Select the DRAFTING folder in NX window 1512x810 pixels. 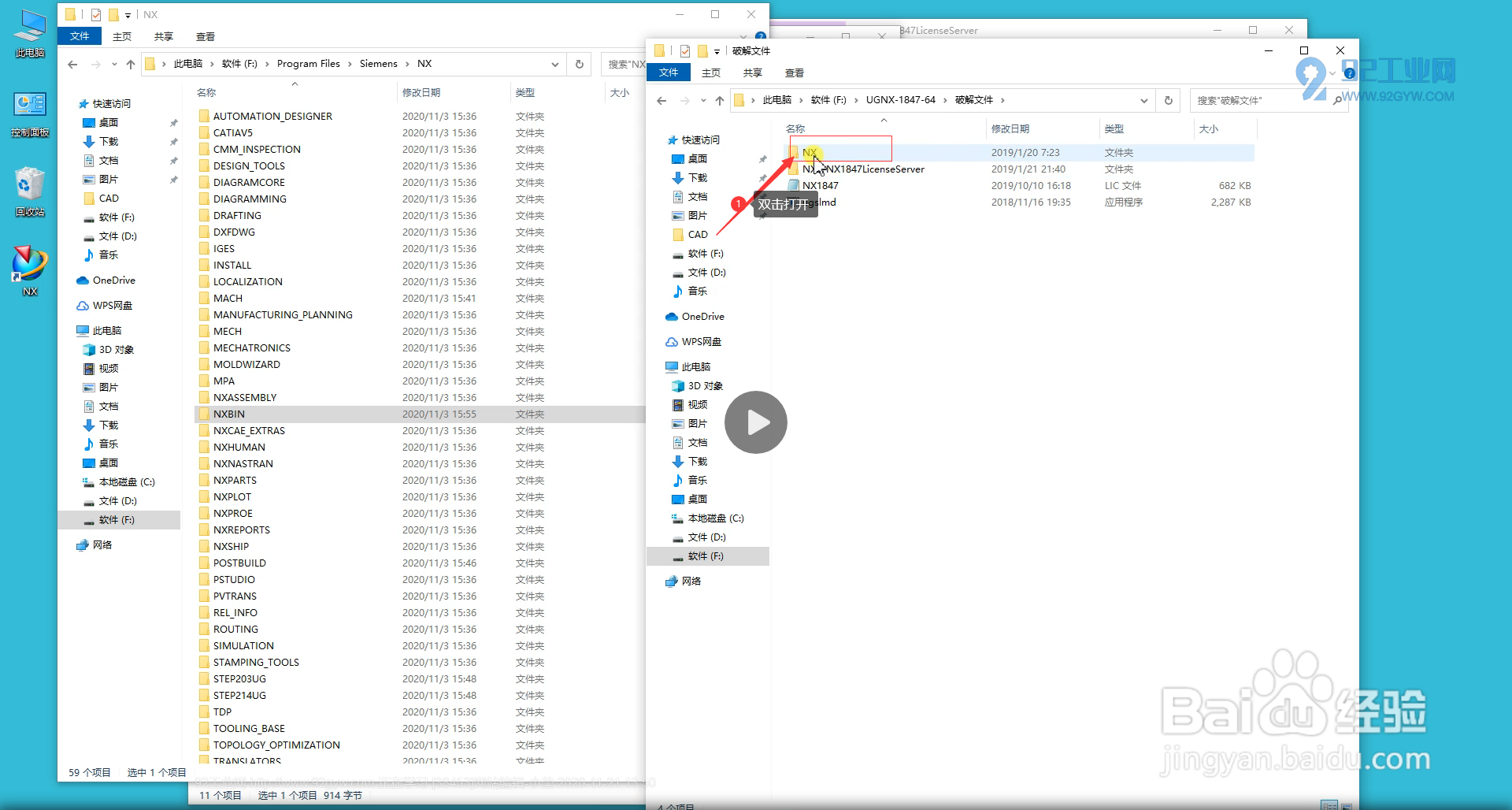[x=237, y=216]
